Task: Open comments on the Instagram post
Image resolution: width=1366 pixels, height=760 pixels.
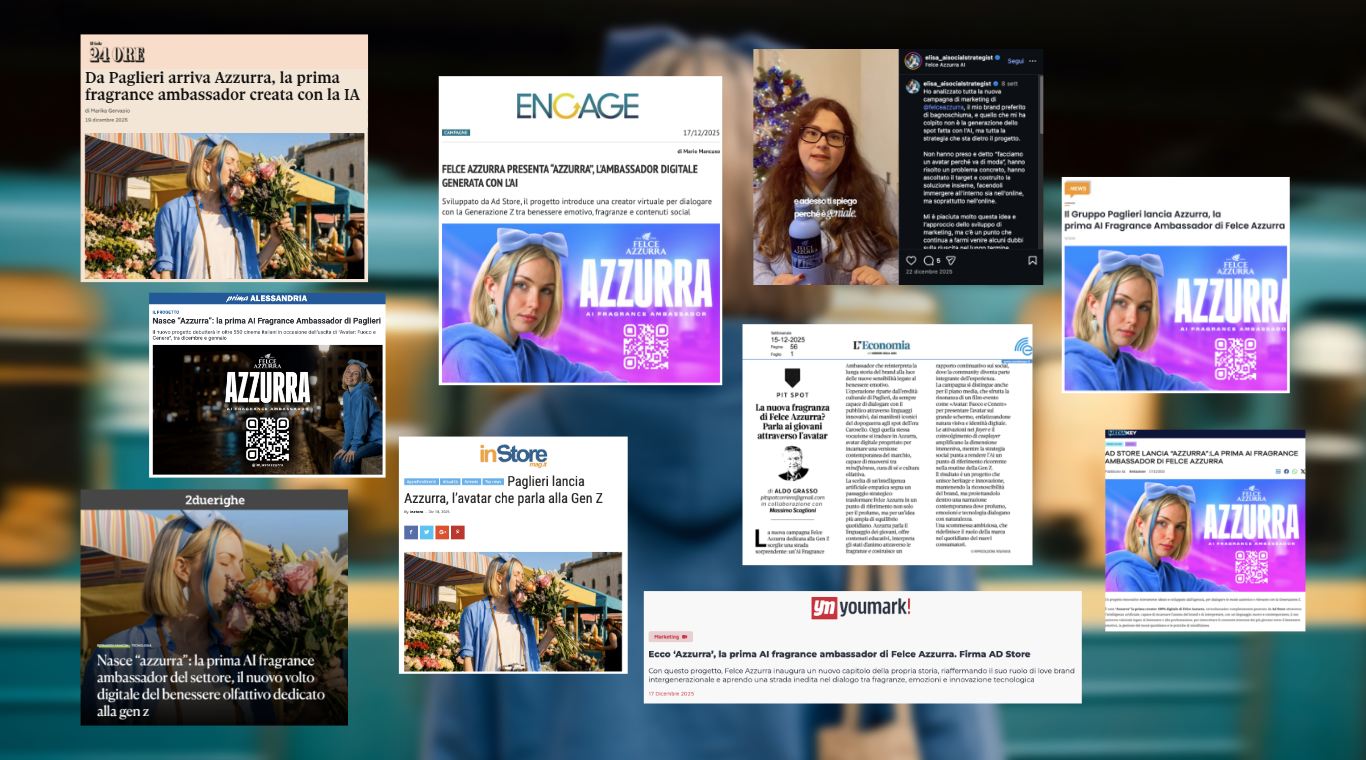Action: (929, 260)
